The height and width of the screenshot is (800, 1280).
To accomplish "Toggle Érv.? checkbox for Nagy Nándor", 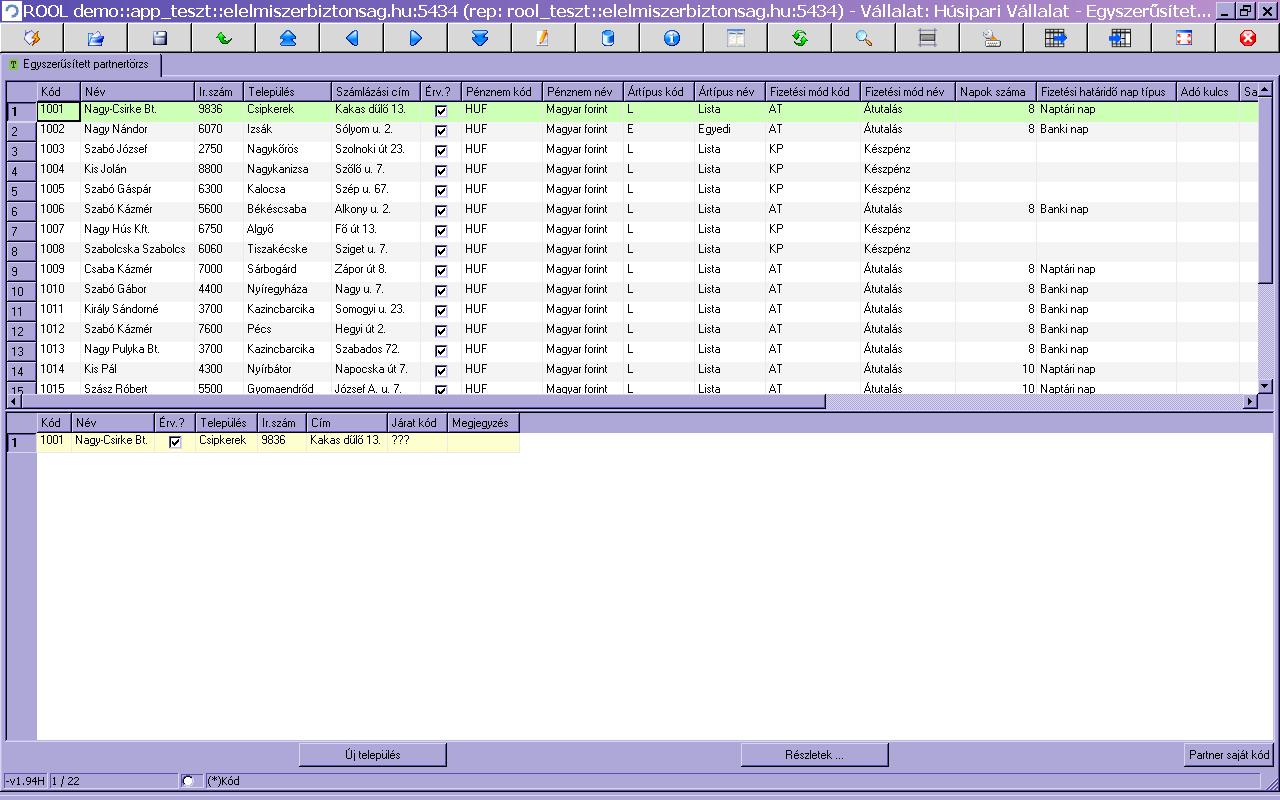I will pyautogui.click(x=441, y=131).
